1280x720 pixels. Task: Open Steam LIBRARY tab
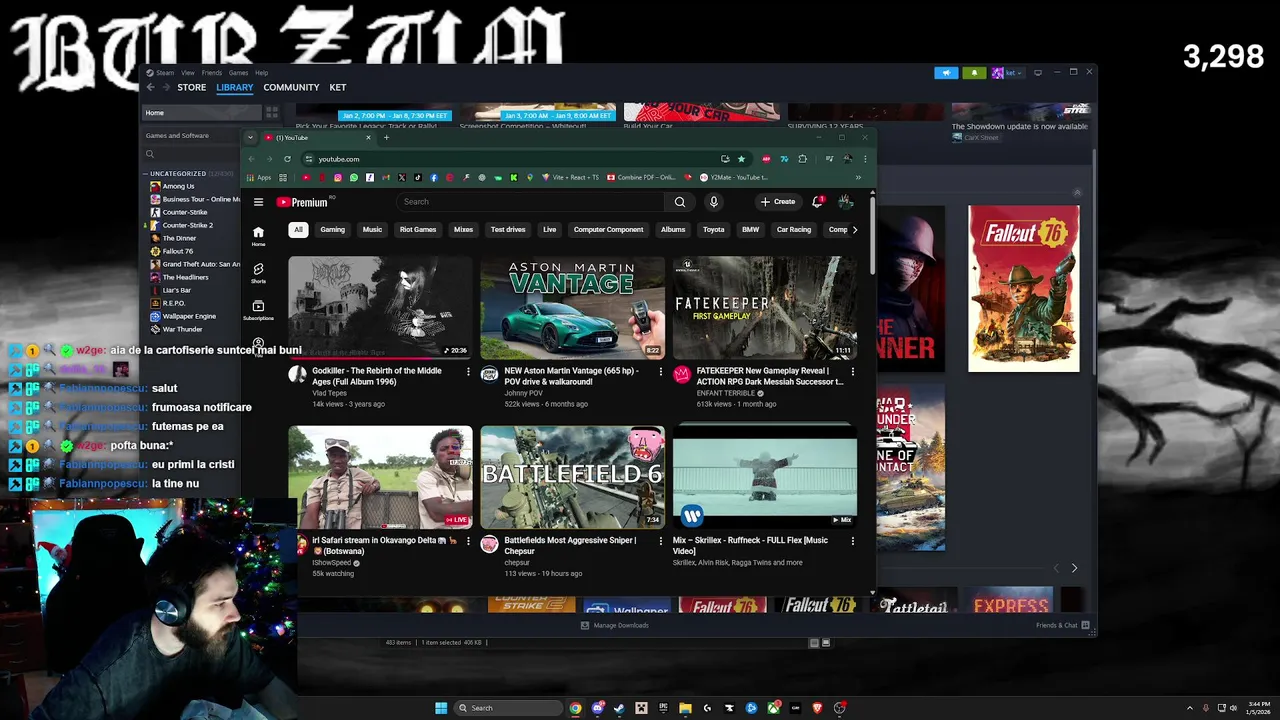point(235,87)
